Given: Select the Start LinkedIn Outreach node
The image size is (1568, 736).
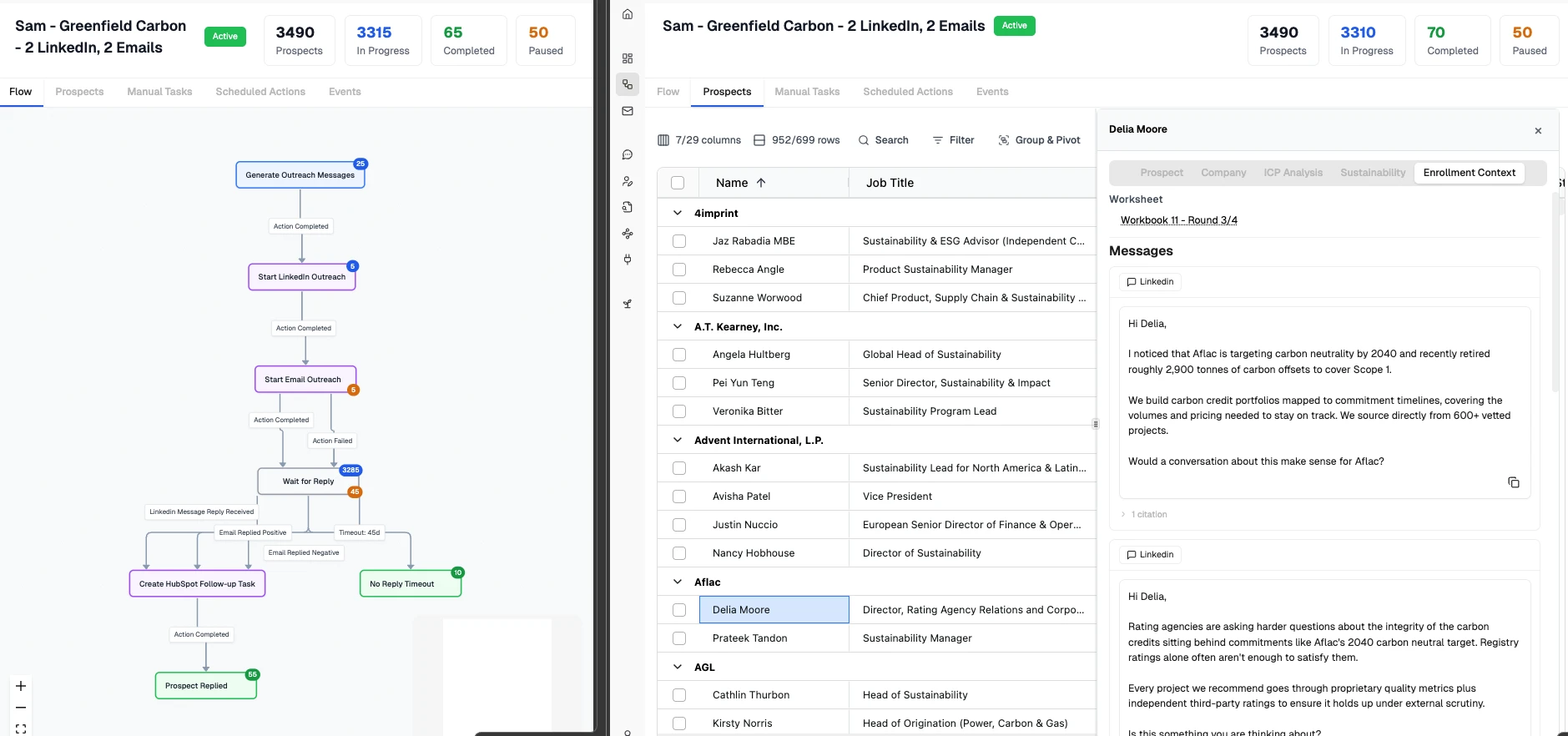Looking at the screenshot, I should pyautogui.click(x=302, y=277).
